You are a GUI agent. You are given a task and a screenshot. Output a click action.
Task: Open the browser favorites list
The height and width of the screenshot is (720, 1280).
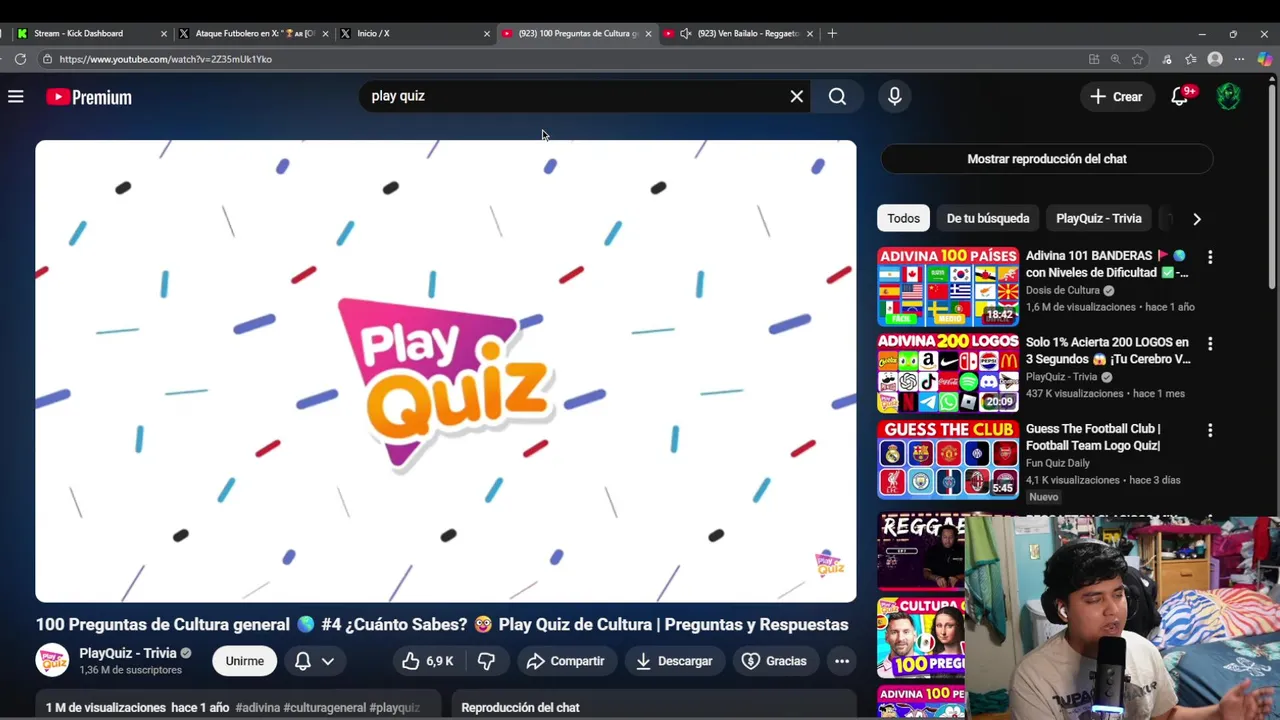point(1191,59)
